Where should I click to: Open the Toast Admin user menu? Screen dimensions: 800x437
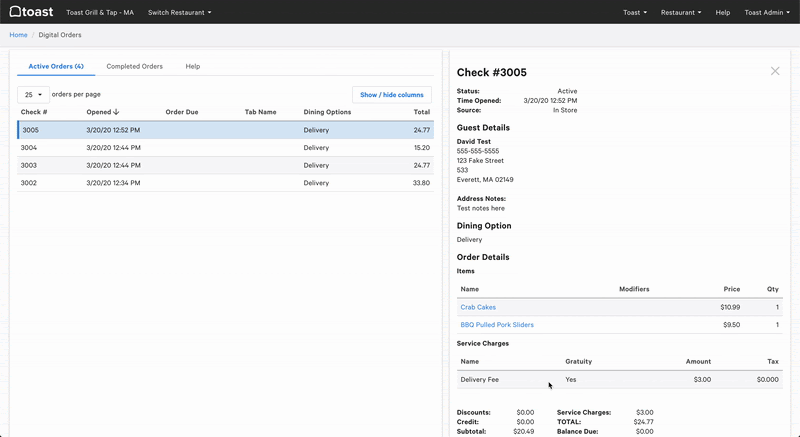767,12
